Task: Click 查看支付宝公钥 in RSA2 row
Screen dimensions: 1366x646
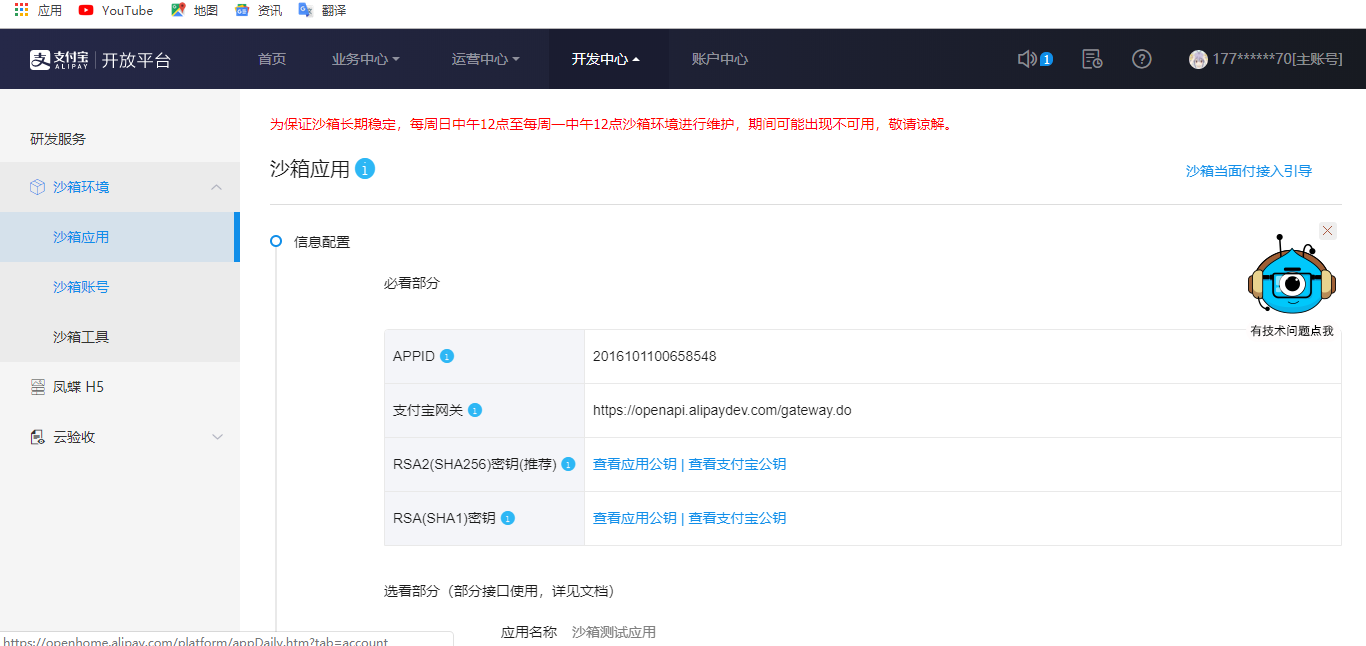Action: tap(737, 464)
